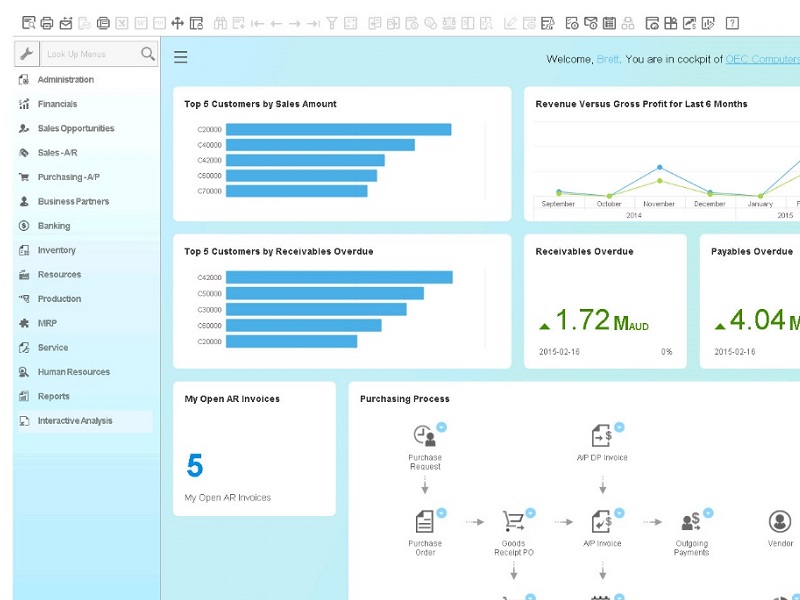Send by email using the envelope icon
800x600 pixels.
(66, 23)
